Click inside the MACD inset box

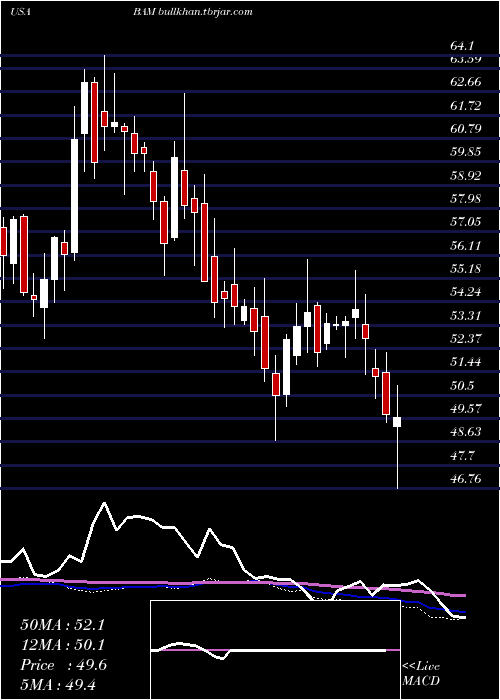coord(275,650)
